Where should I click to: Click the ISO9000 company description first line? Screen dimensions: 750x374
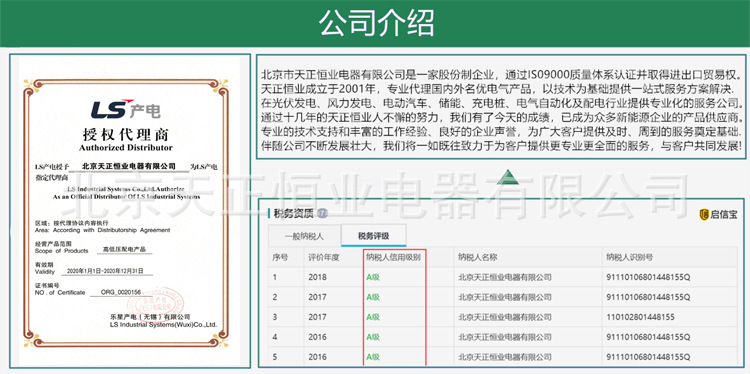(502, 75)
